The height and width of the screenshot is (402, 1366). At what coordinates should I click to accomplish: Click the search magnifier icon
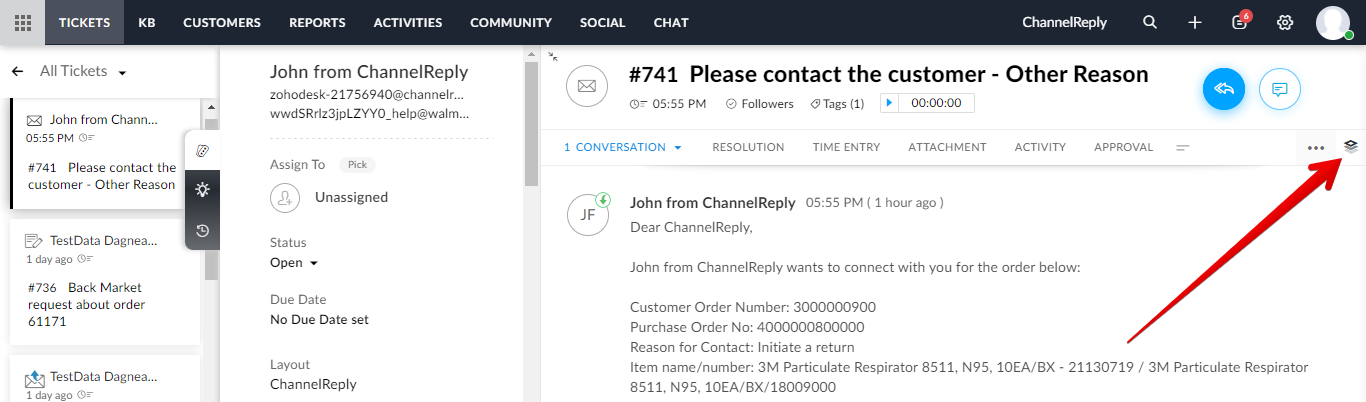click(x=1151, y=22)
